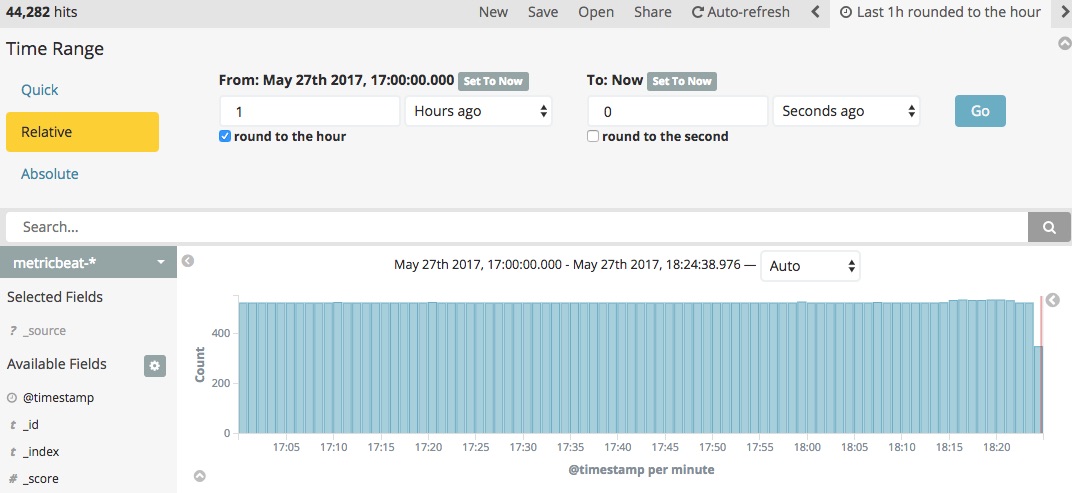Uncheck round to the hour checkbox
The image size is (1072, 493).
[224, 136]
